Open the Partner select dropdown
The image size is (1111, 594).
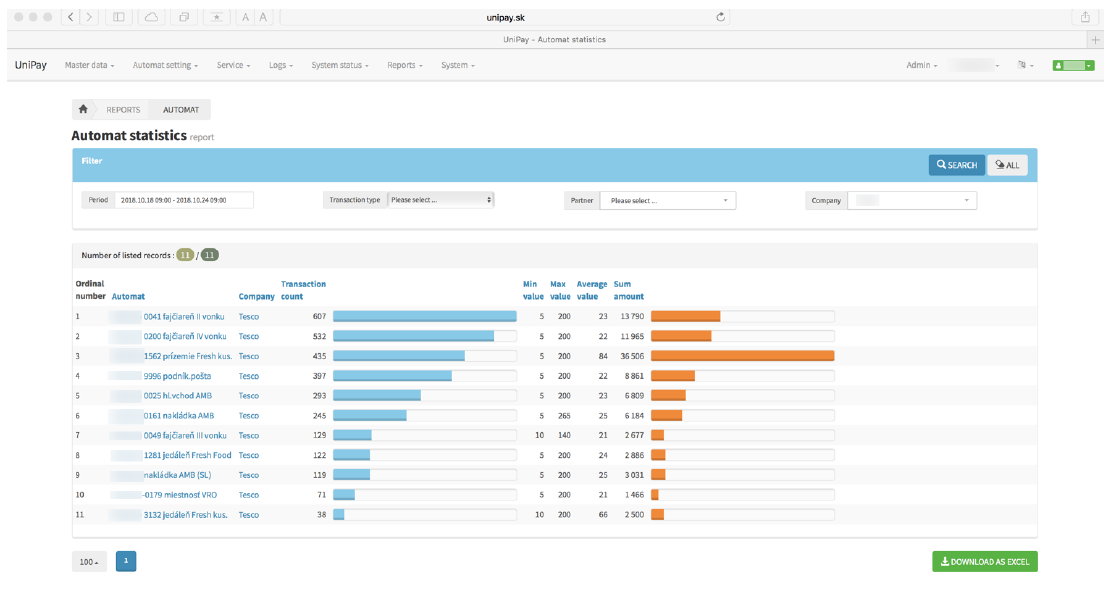coord(667,200)
